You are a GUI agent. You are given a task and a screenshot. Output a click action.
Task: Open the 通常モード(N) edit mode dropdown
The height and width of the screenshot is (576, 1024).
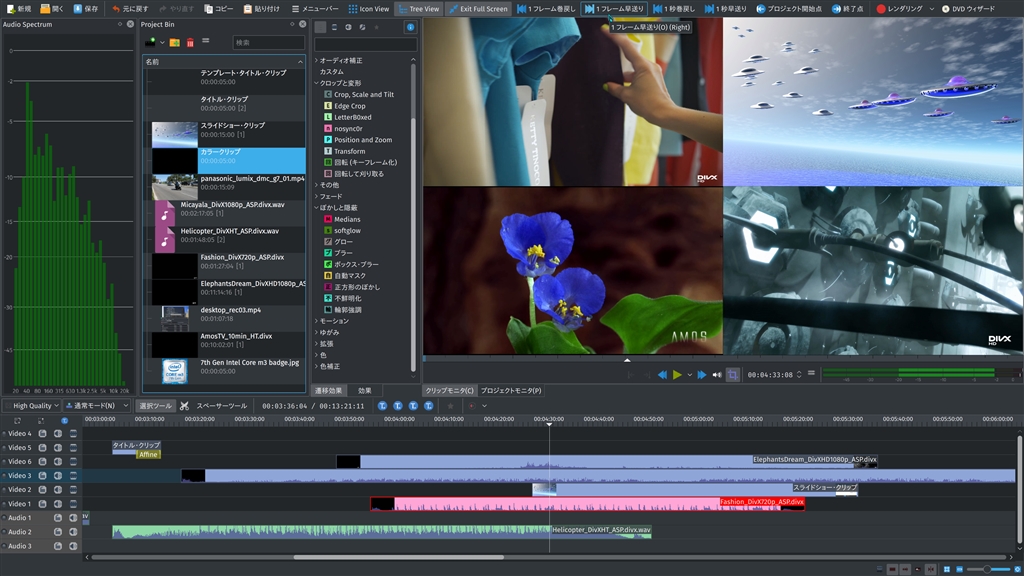[97, 406]
